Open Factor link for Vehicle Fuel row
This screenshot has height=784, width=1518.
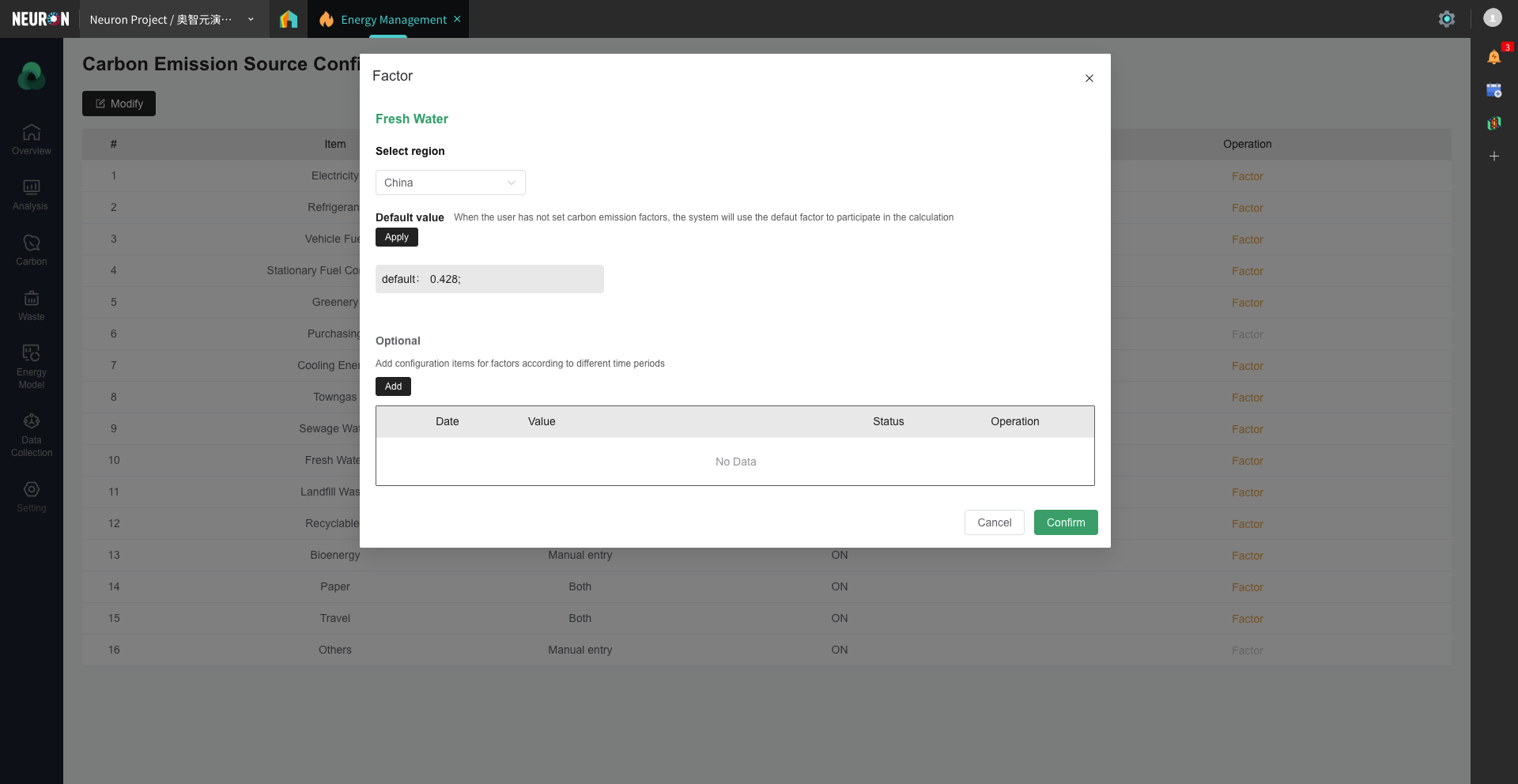coord(1248,239)
